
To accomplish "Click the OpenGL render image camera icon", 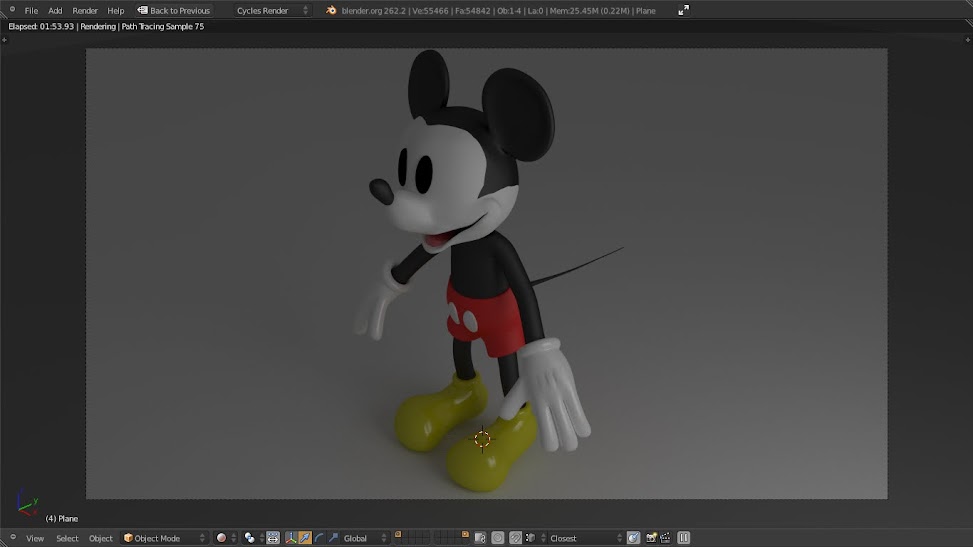I will (x=651, y=538).
